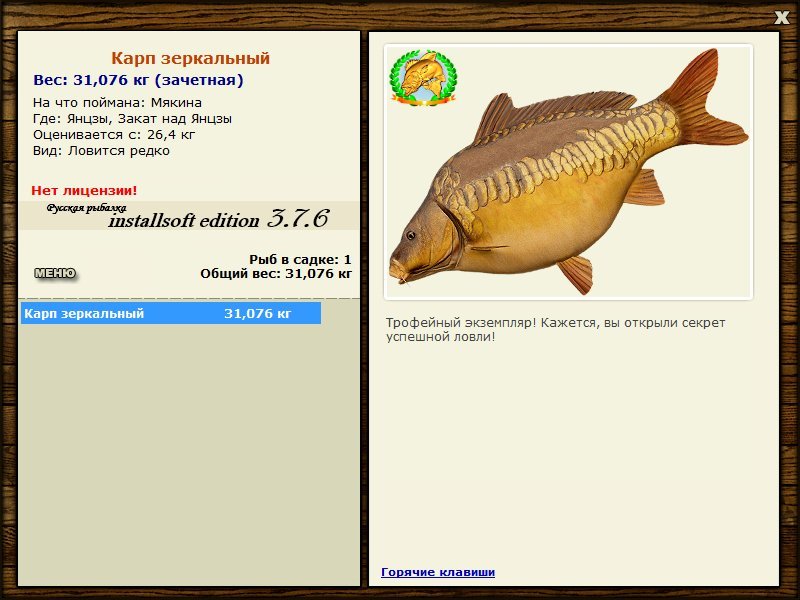Click the Оценивается с: 26,4 кг line
The height and width of the screenshot is (600, 800).
pos(114,134)
